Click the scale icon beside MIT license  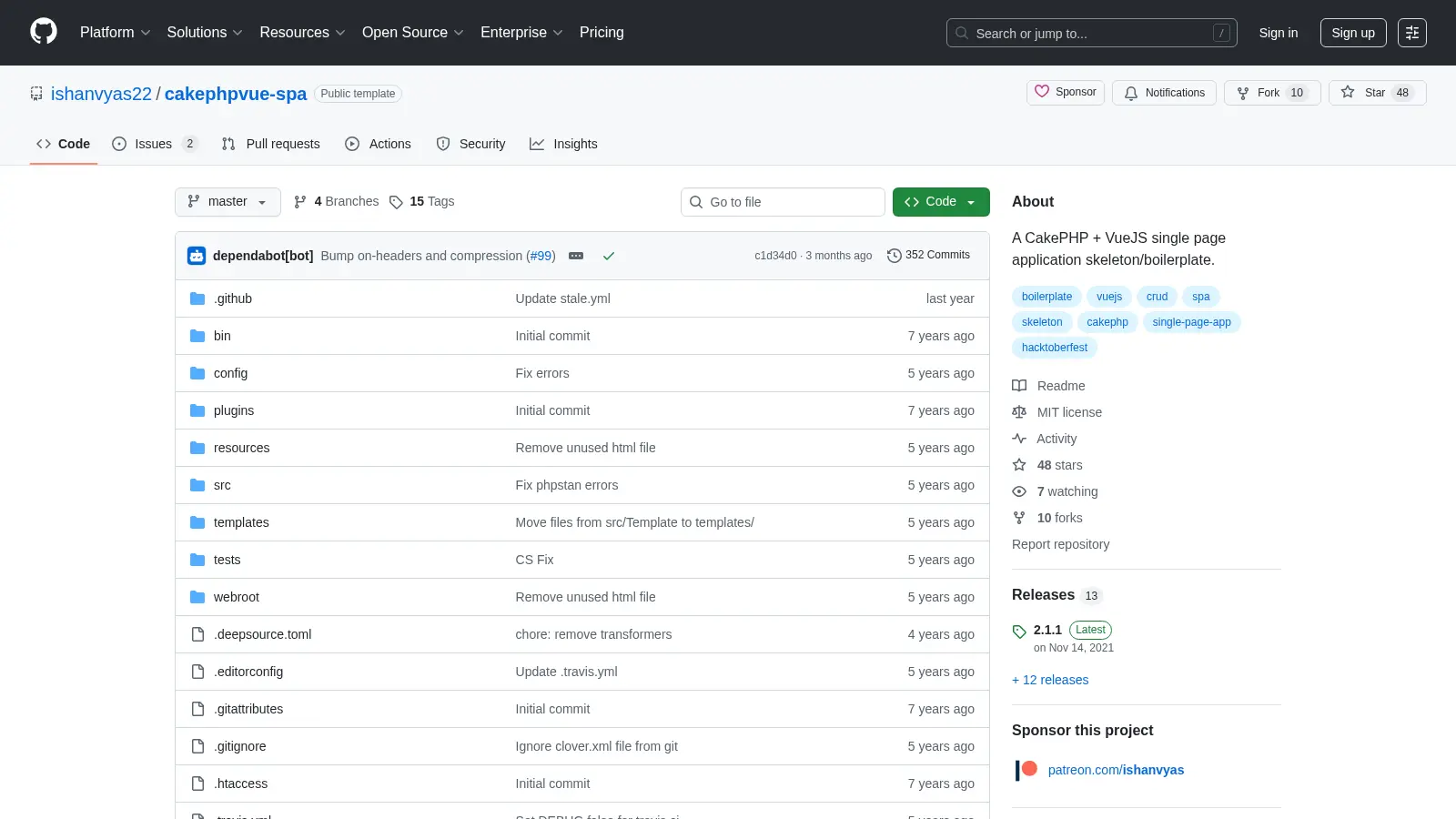click(x=1019, y=412)
